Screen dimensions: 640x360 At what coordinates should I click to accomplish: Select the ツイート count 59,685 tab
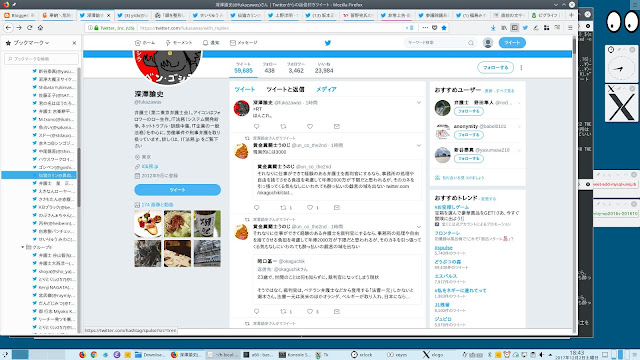coord(243,68)
